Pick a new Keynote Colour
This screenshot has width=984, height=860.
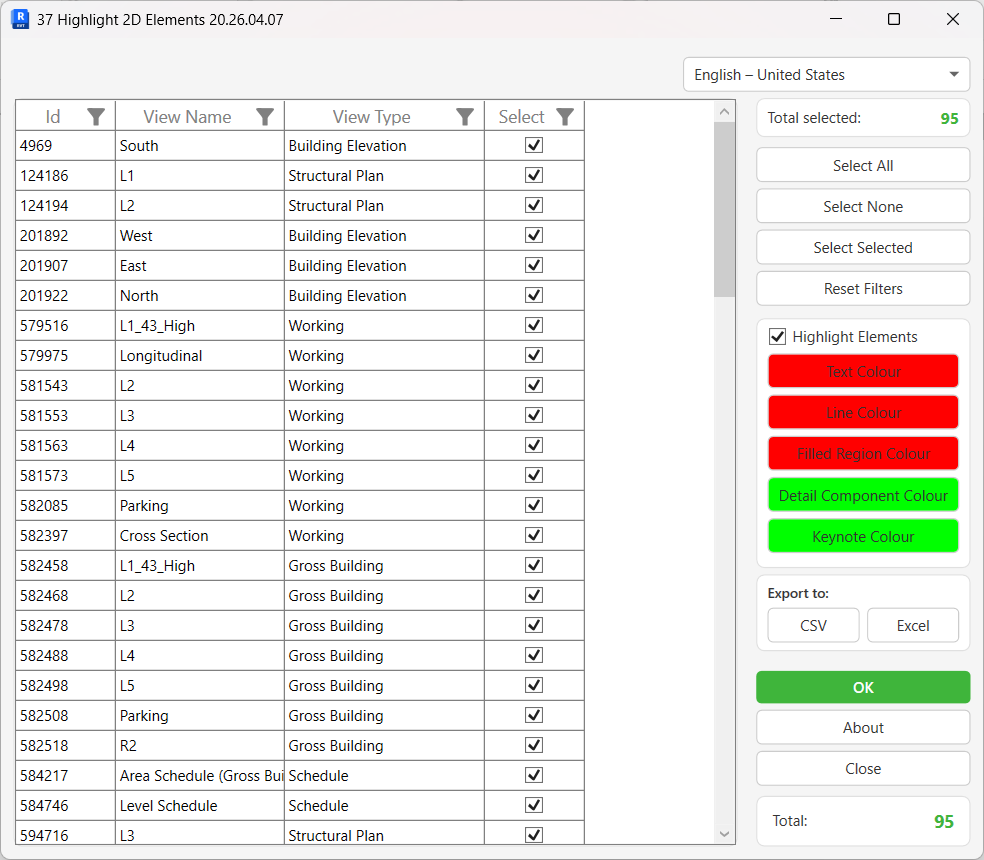coord(862,536)
